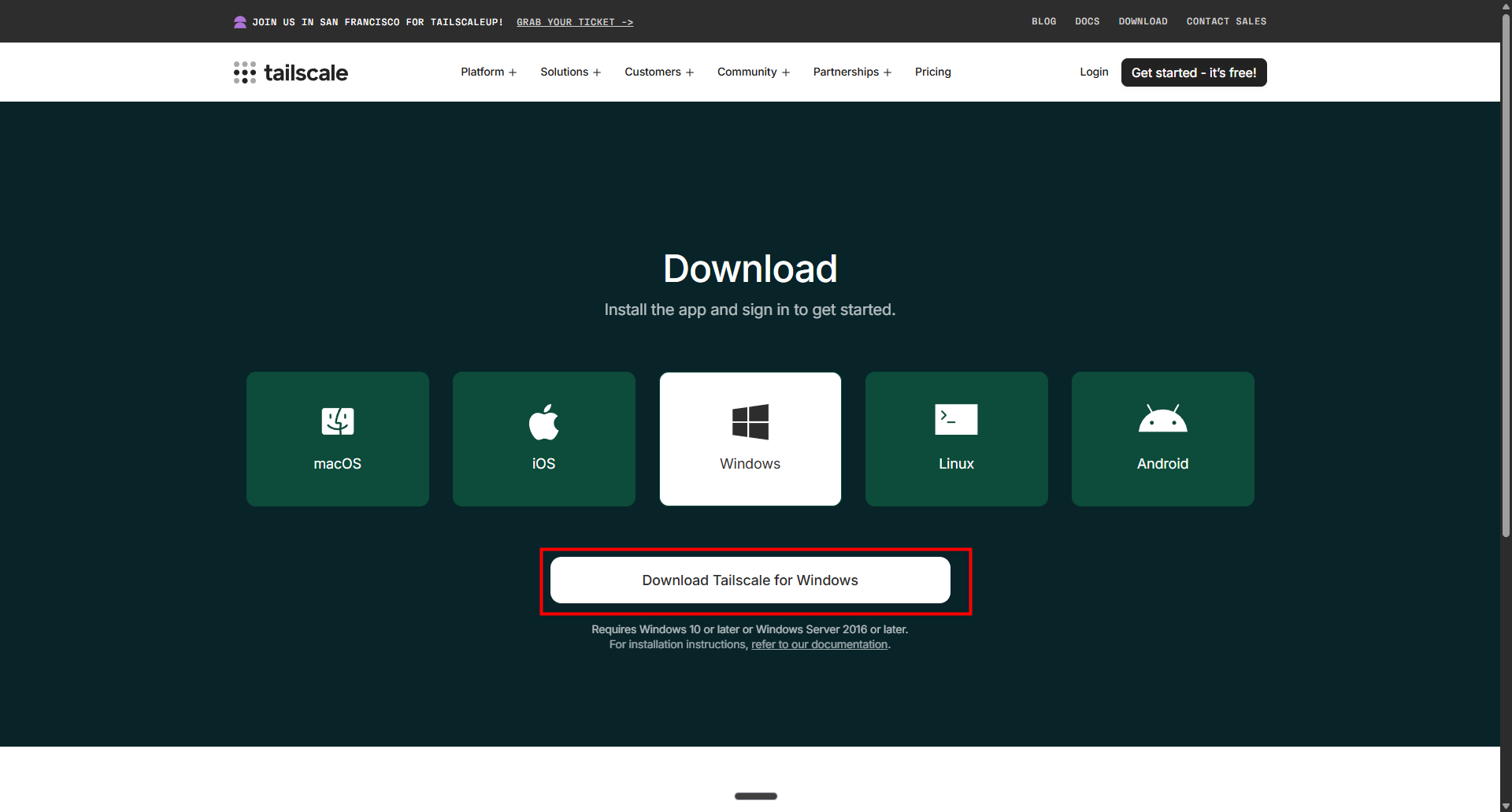The width and height of the screenshot is (1512, 812).
Task: Select the Android label text
Action: click(x=1163, y=464)
